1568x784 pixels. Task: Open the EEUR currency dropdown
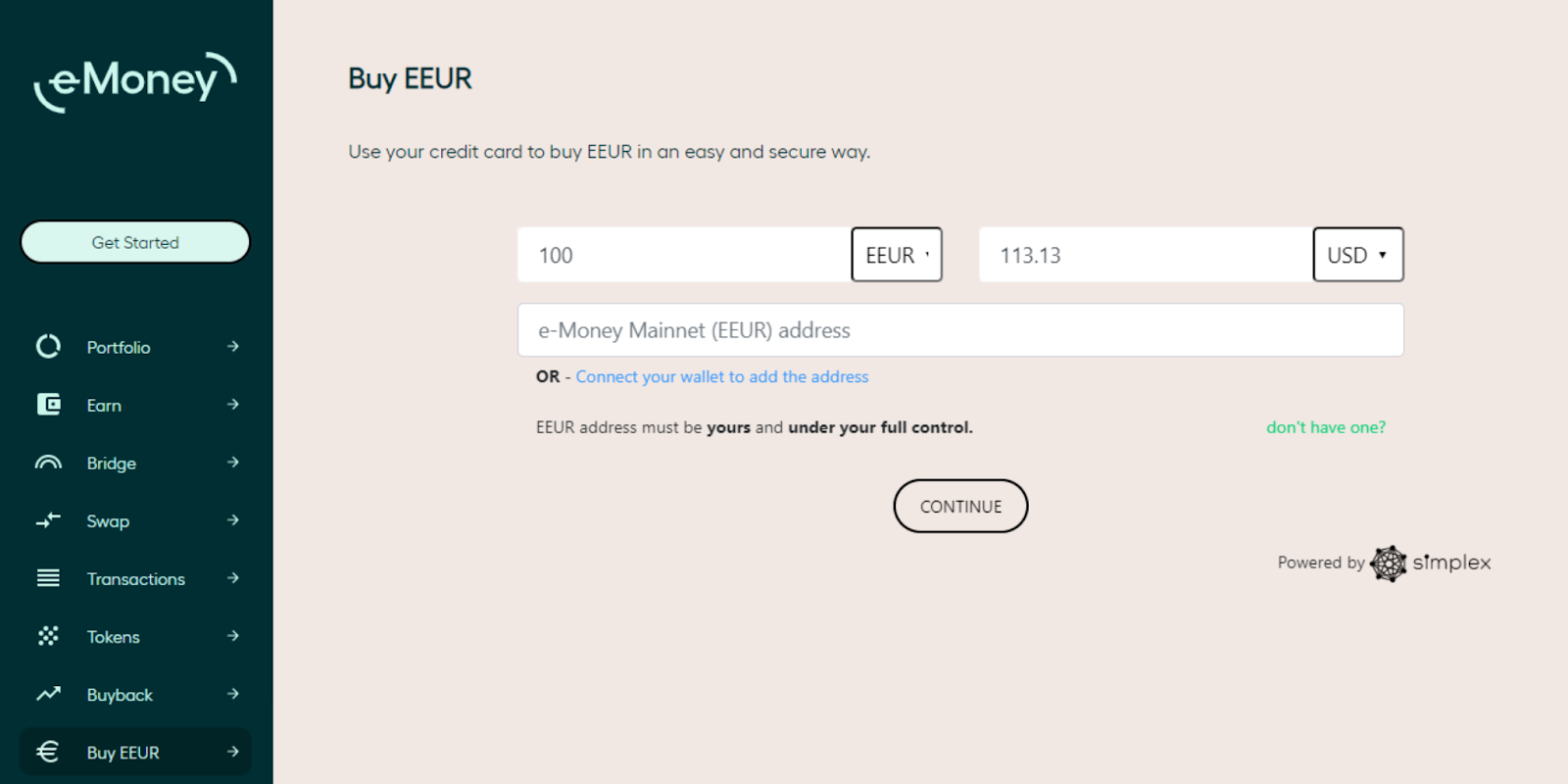896,255
